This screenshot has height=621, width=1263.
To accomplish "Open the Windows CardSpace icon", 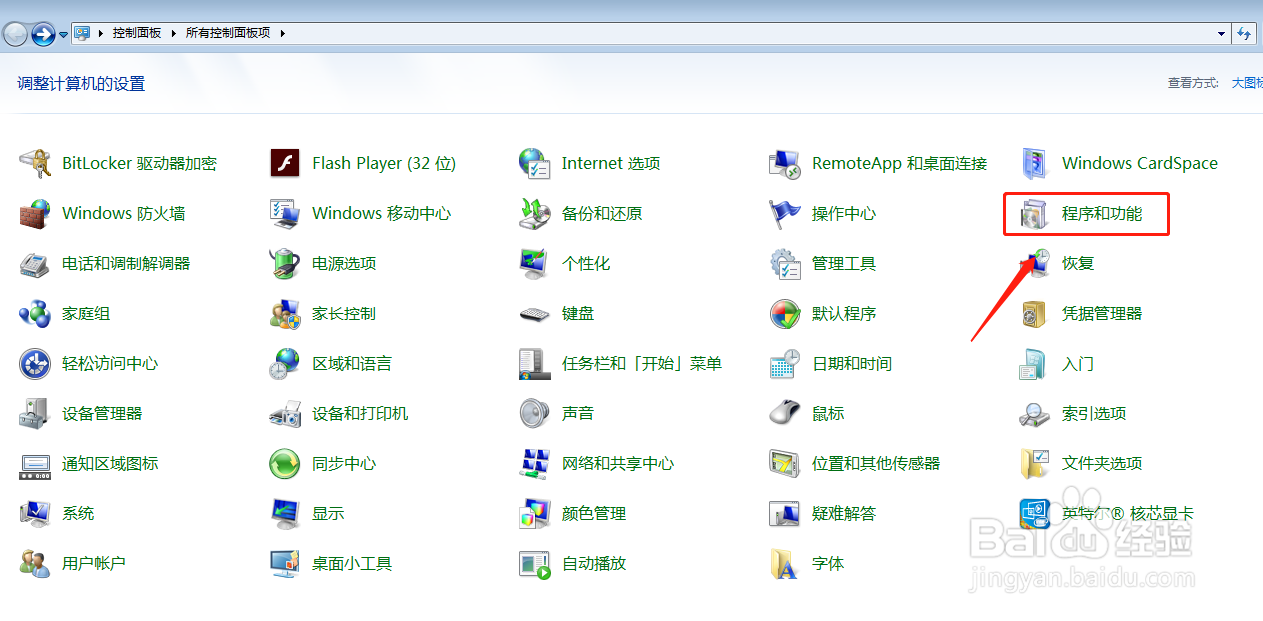I will click(1035, 163).
